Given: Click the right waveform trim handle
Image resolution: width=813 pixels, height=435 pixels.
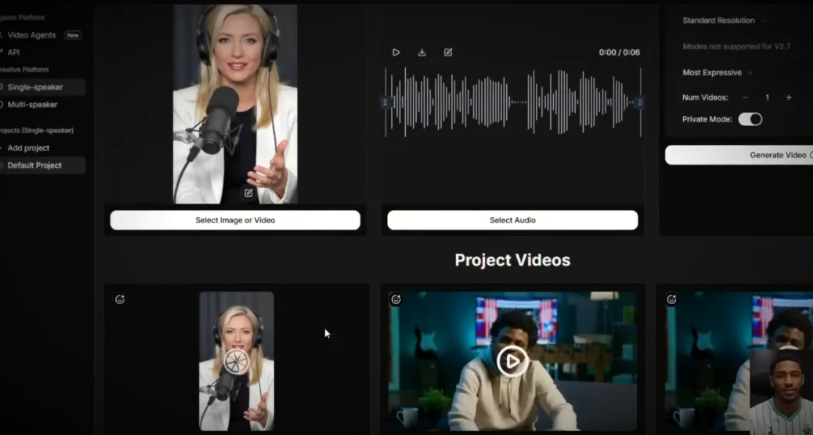Looking at the screenshot, I should [x=640, y=102].
